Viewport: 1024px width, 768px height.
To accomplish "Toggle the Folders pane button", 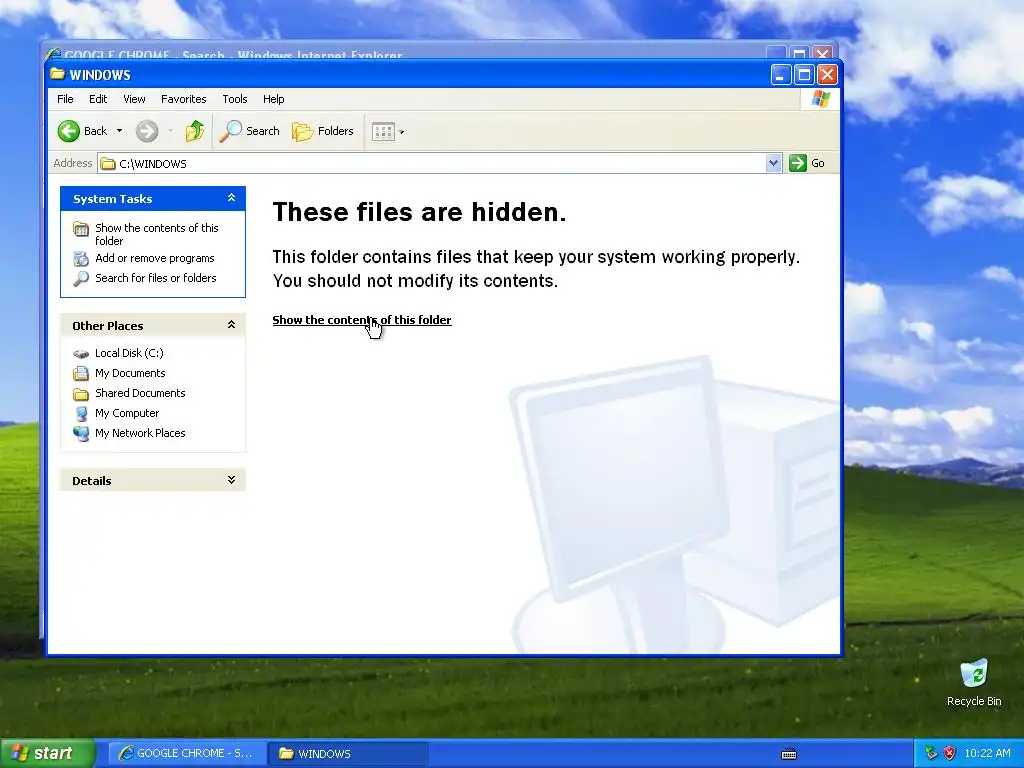I will pyautogui.click(x=323, y=131).
